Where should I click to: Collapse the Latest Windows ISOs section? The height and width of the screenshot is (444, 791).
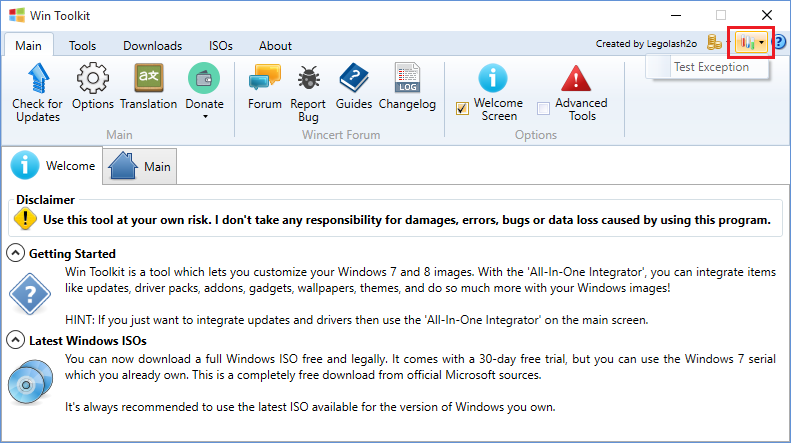[16, 340]
